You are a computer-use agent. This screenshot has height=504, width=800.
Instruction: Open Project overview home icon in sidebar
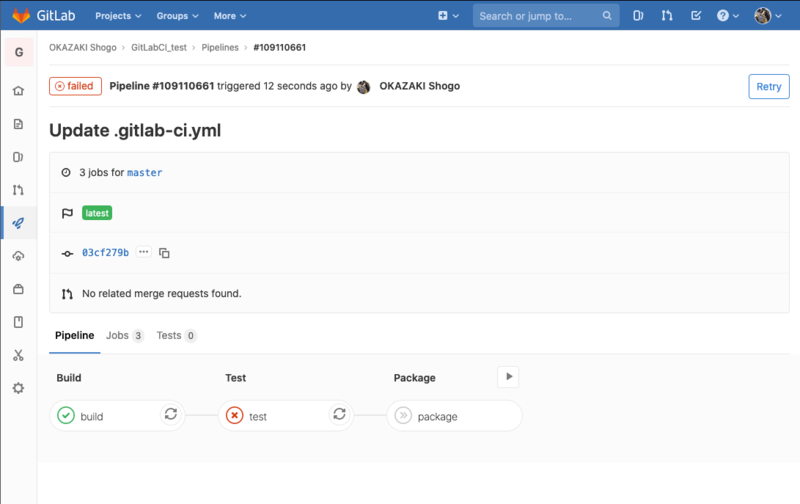point(18,91)
